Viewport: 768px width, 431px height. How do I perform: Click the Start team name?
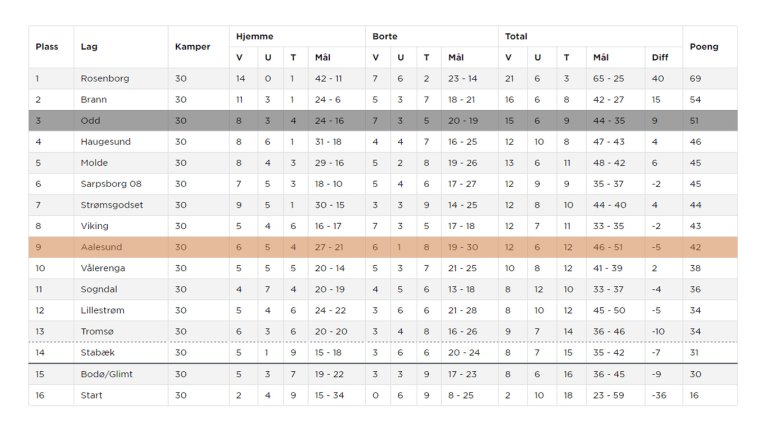coord(92,395)
